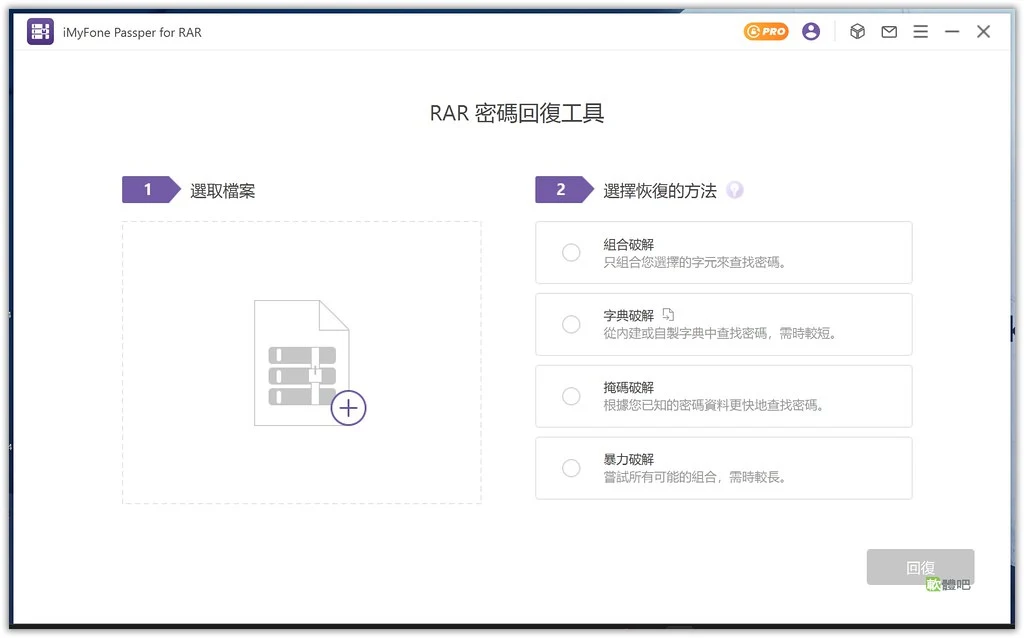
Task: Click the iMyFone Passper app logo icon
Action: (40, 31)
